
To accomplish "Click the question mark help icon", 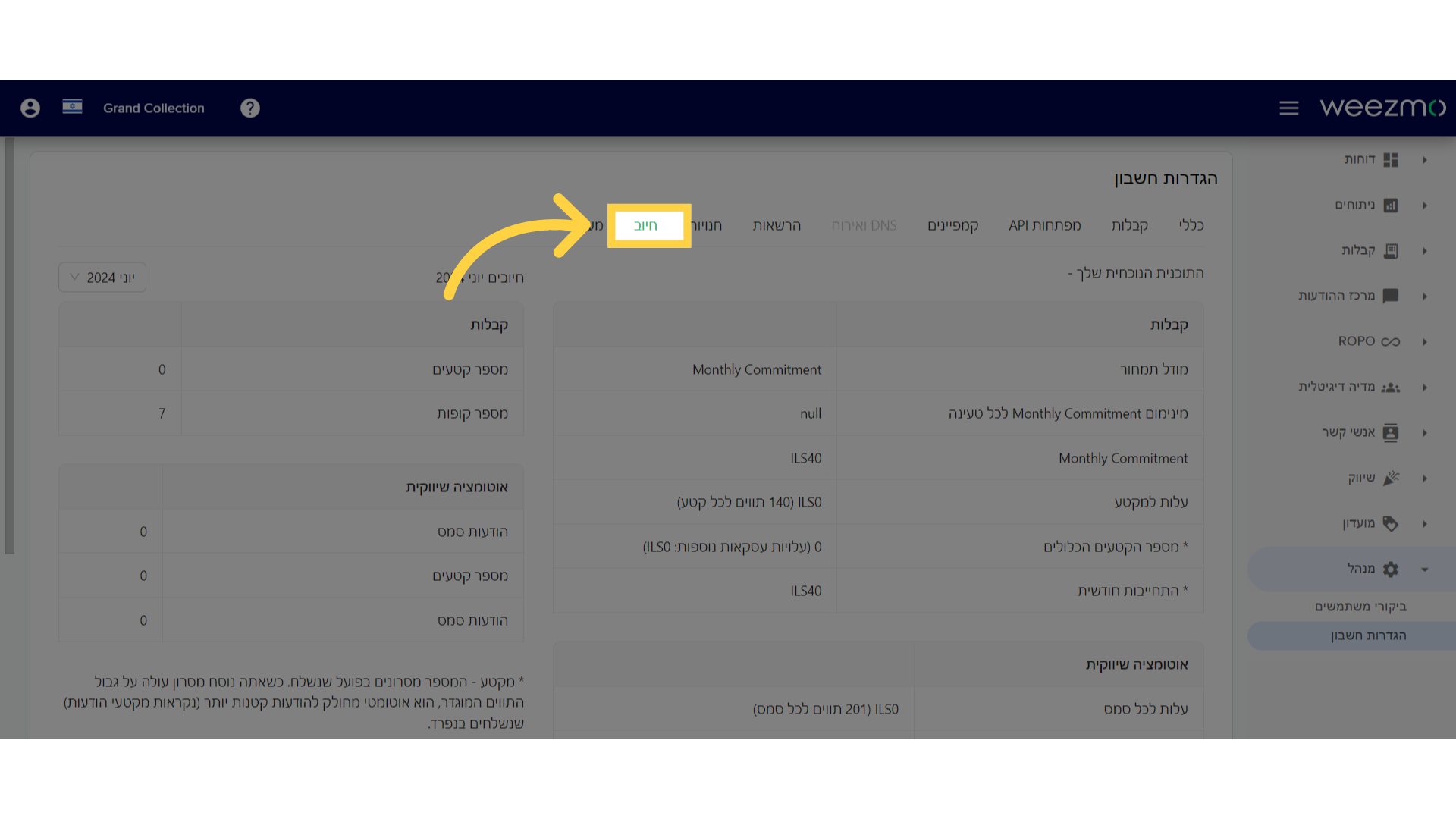I will point(250,108).
